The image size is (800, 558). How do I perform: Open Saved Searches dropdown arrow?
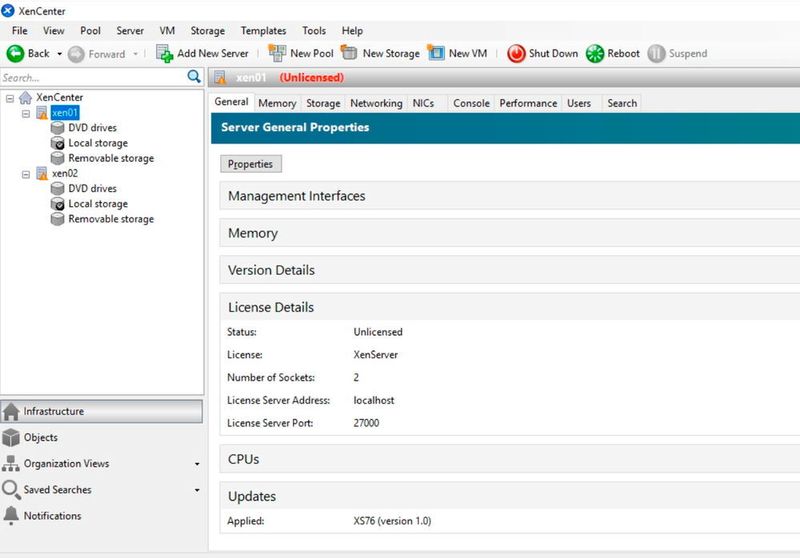197,490
